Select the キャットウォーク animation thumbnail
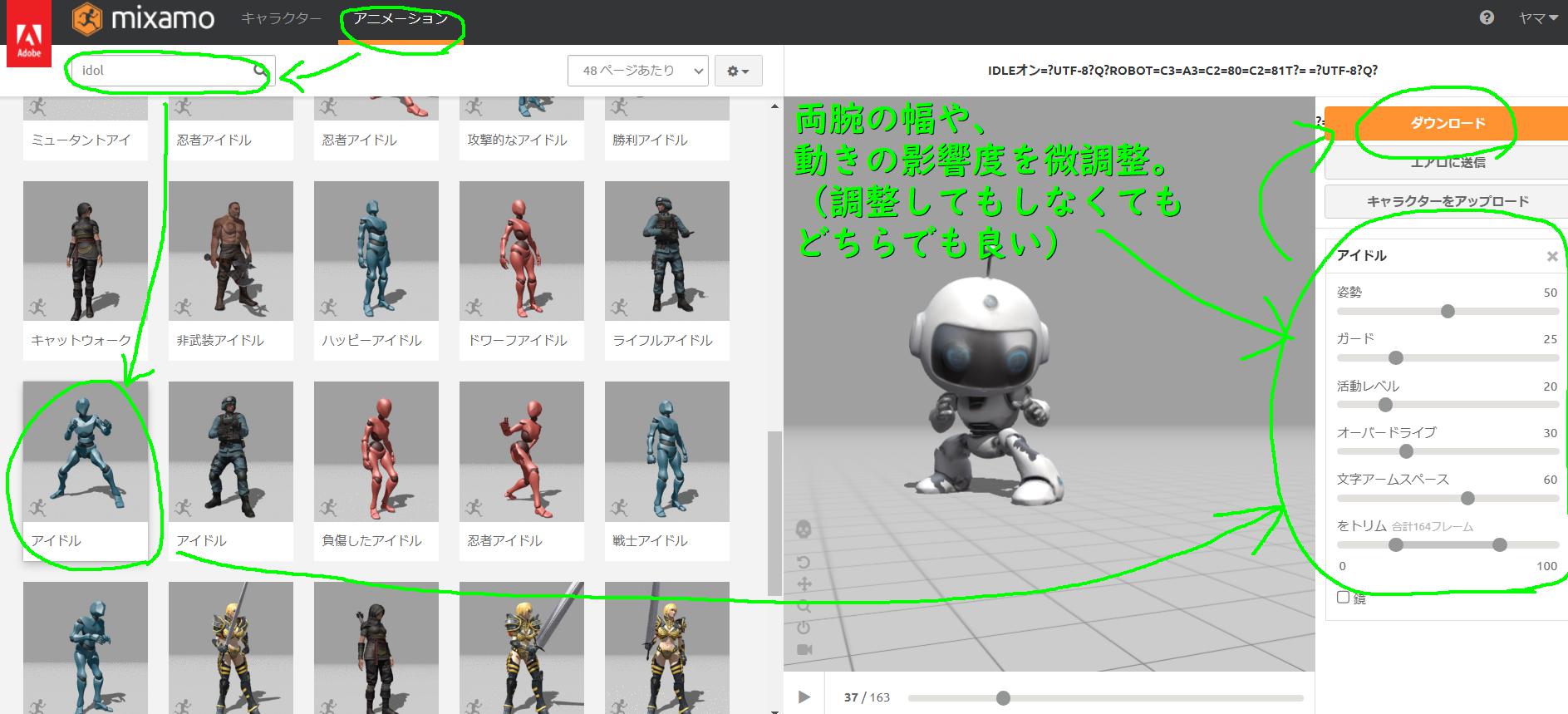The image size is (1568, 714). click(86, 250)
